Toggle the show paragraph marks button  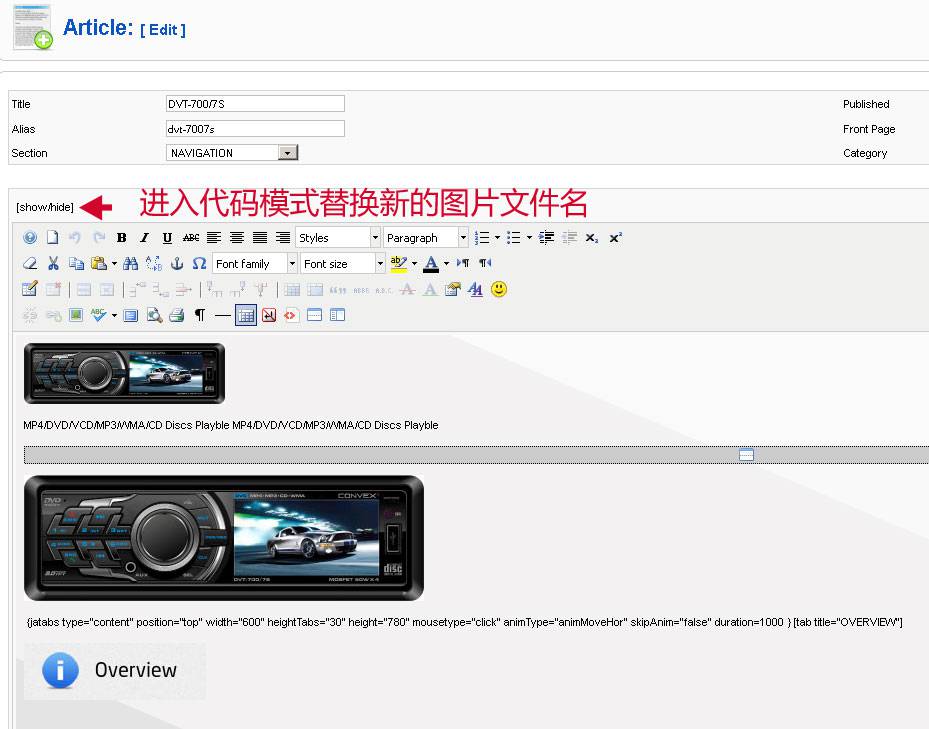coord(200,315)
